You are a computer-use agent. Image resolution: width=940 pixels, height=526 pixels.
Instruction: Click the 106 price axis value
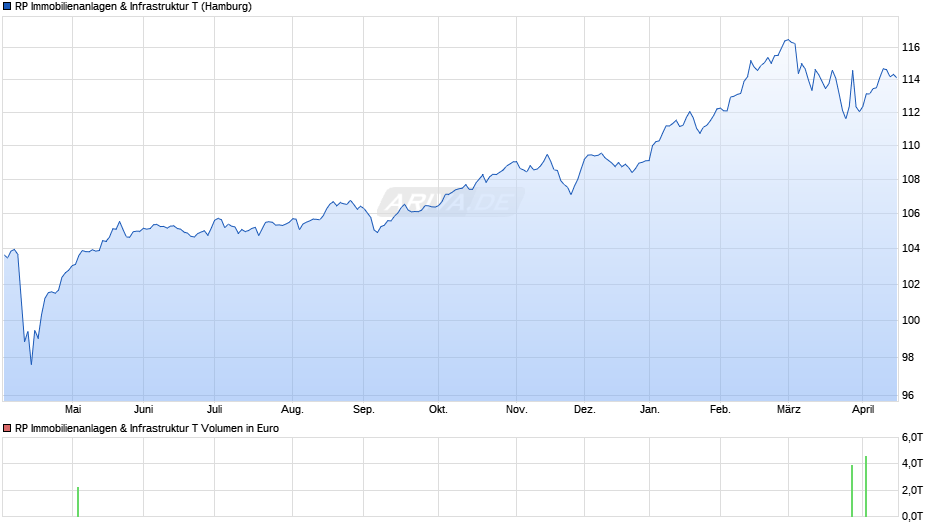pyautogui.click(x=911, y=214)
